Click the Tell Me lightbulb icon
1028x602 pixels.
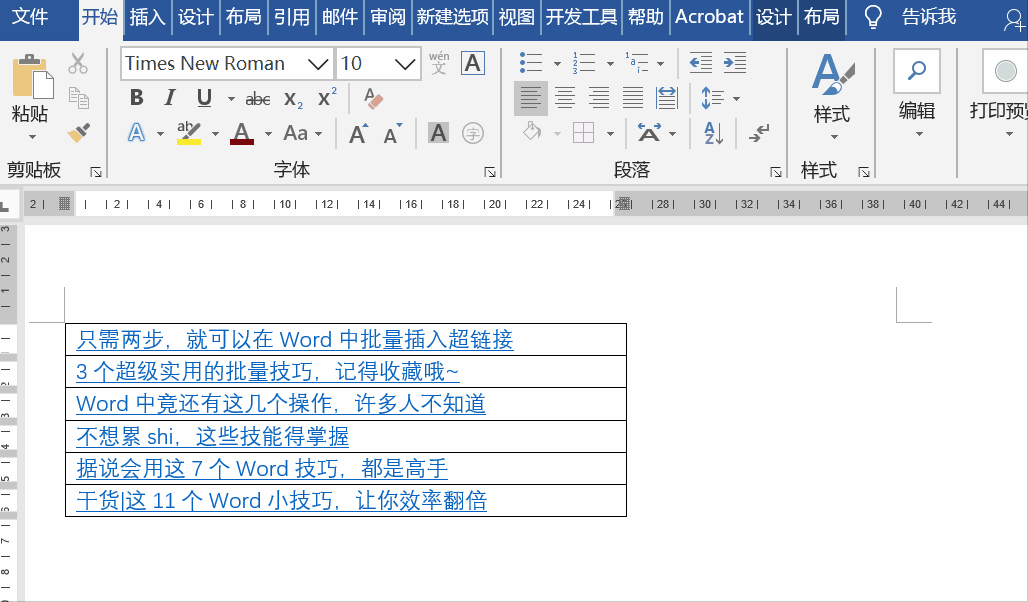point(873,16)
